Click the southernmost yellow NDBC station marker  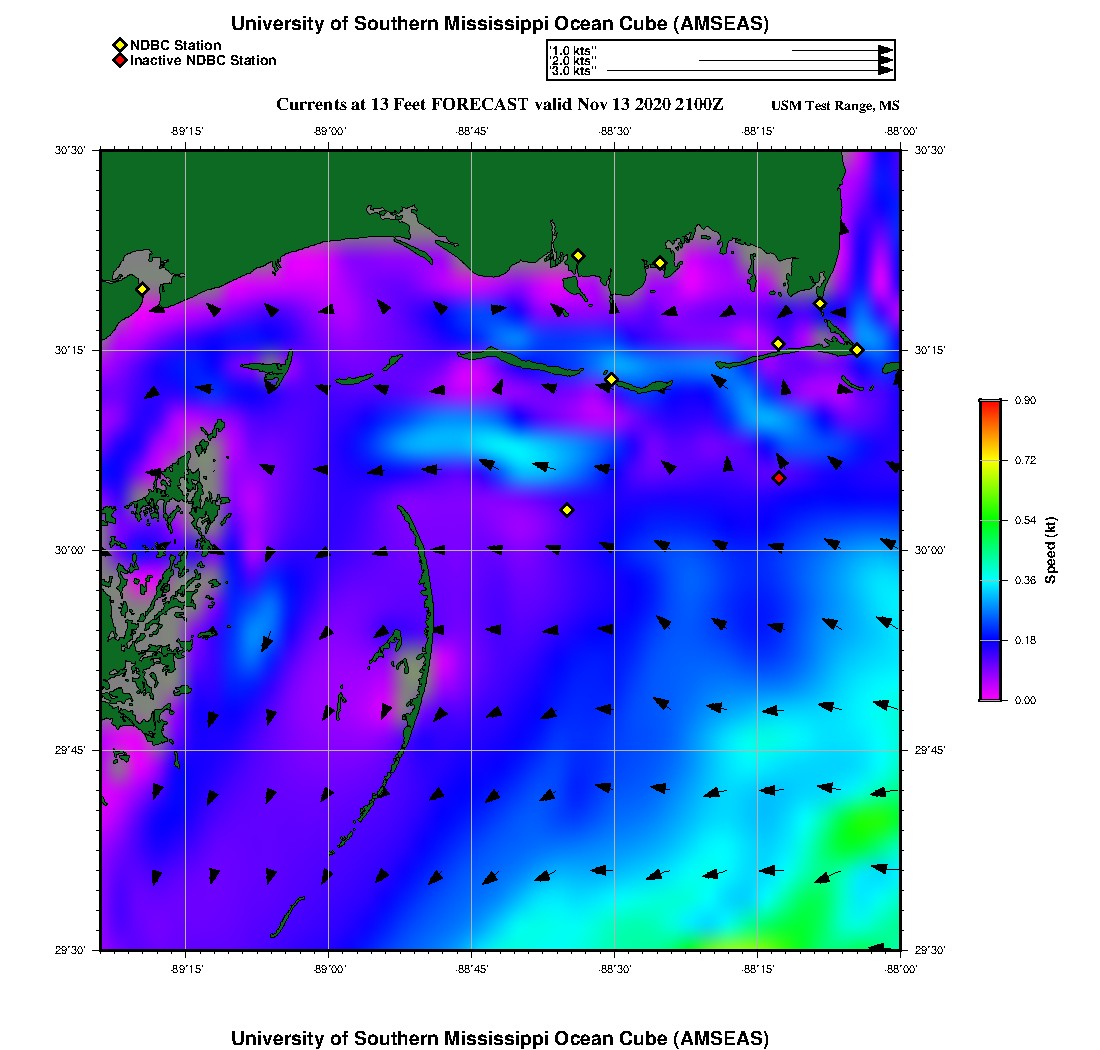point(567,510)
